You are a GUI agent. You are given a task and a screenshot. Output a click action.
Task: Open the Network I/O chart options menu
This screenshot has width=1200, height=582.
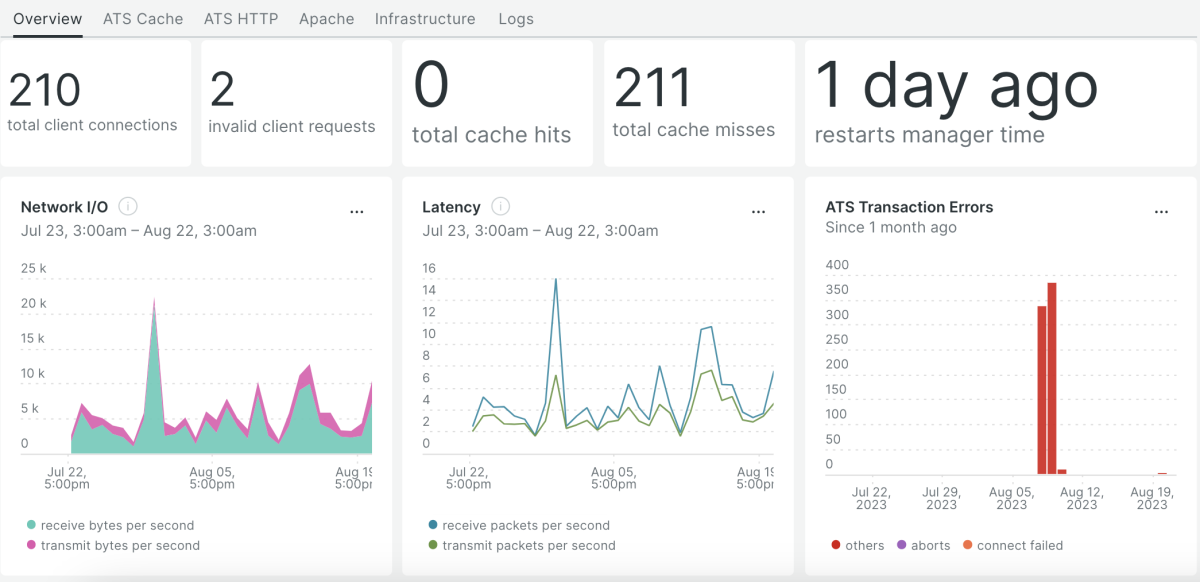[357, 212]
